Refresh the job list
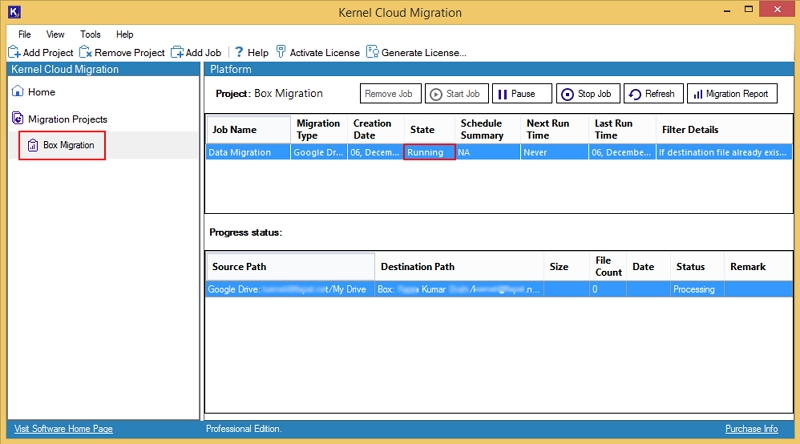Screen dimensions: 800x444 (653, 93)
